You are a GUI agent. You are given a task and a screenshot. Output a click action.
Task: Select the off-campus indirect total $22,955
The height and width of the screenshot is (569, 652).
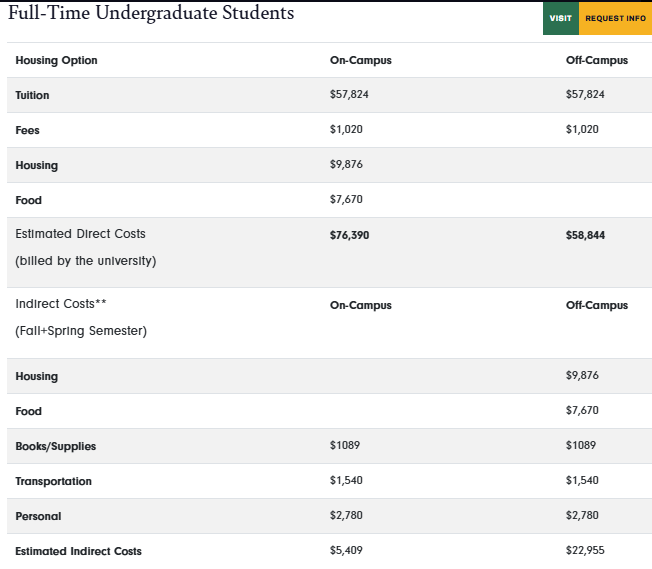point(585,551)
